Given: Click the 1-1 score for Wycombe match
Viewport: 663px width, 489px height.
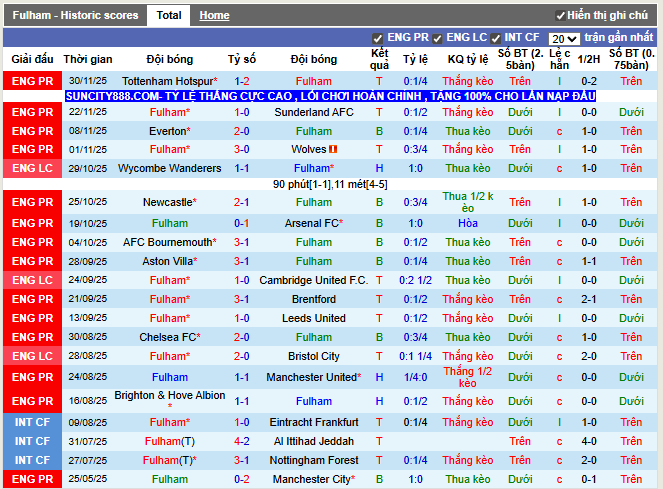Looking at the screenshot, I should [242, 168].
